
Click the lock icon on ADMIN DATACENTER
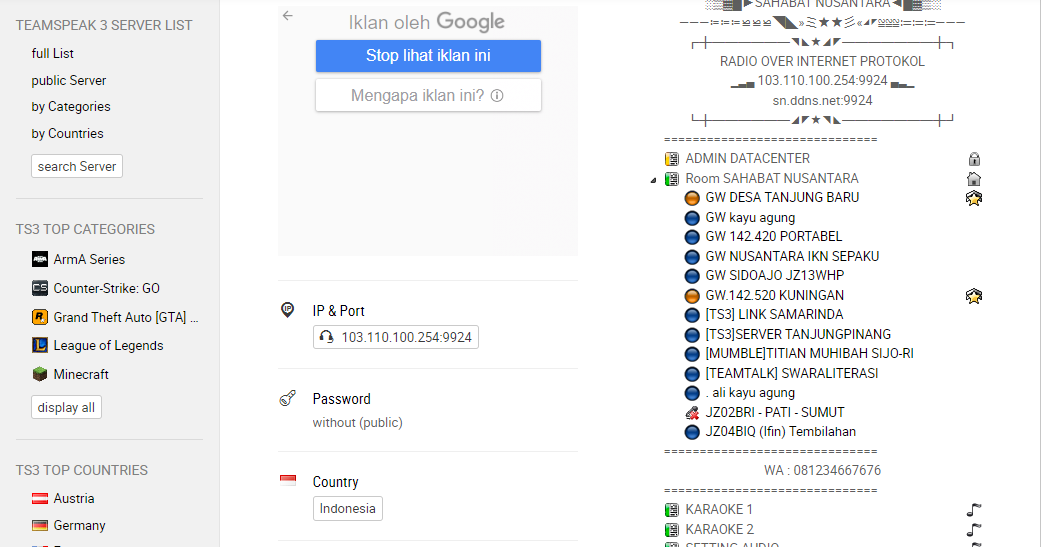(x=974, y=159)
